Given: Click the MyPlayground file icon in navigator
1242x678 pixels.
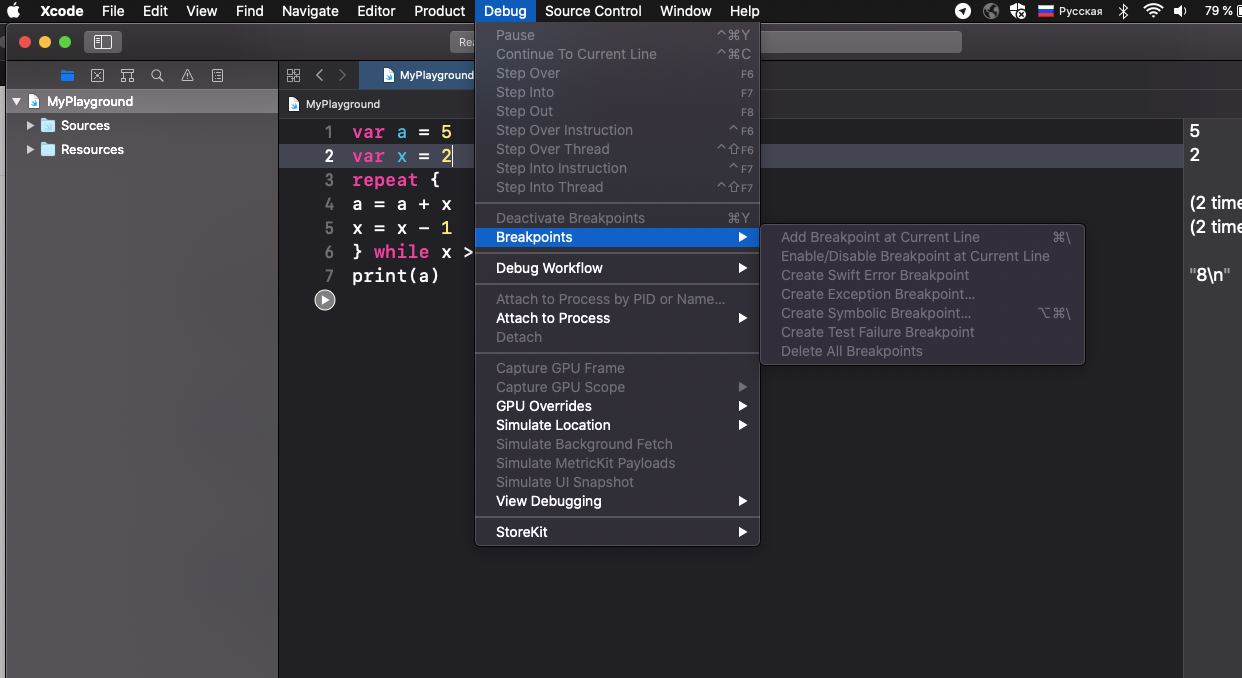Looking at the screenshot, I should click(x=34, y=101).
